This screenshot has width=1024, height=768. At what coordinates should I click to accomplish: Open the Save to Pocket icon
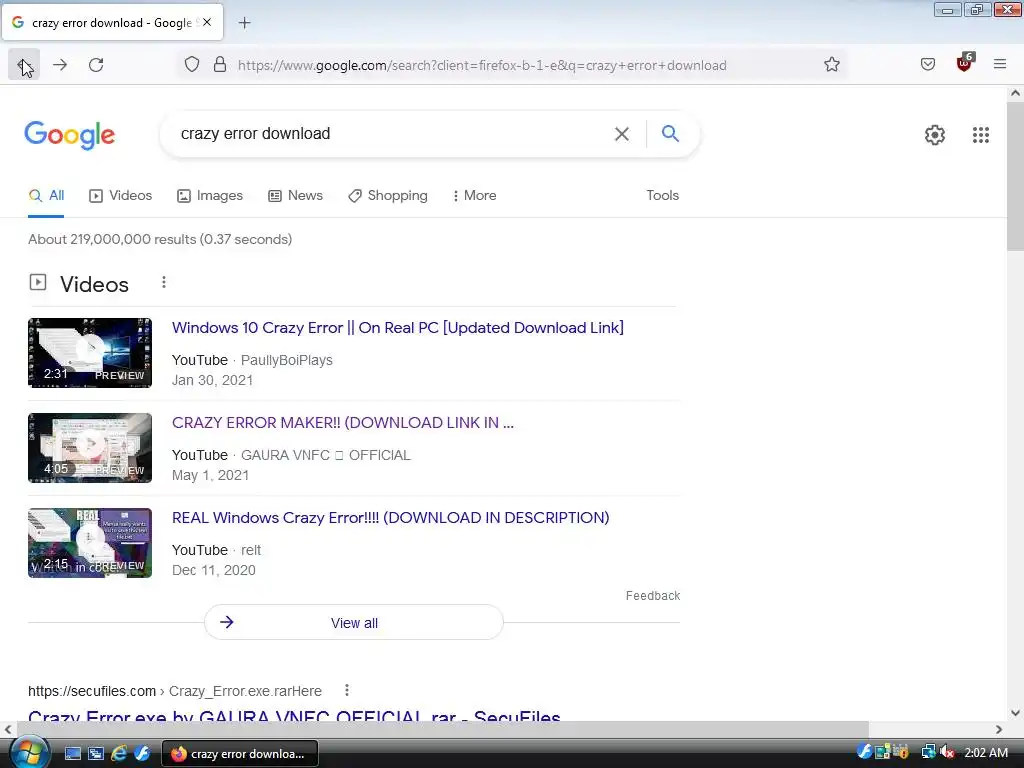click(927, 65)
